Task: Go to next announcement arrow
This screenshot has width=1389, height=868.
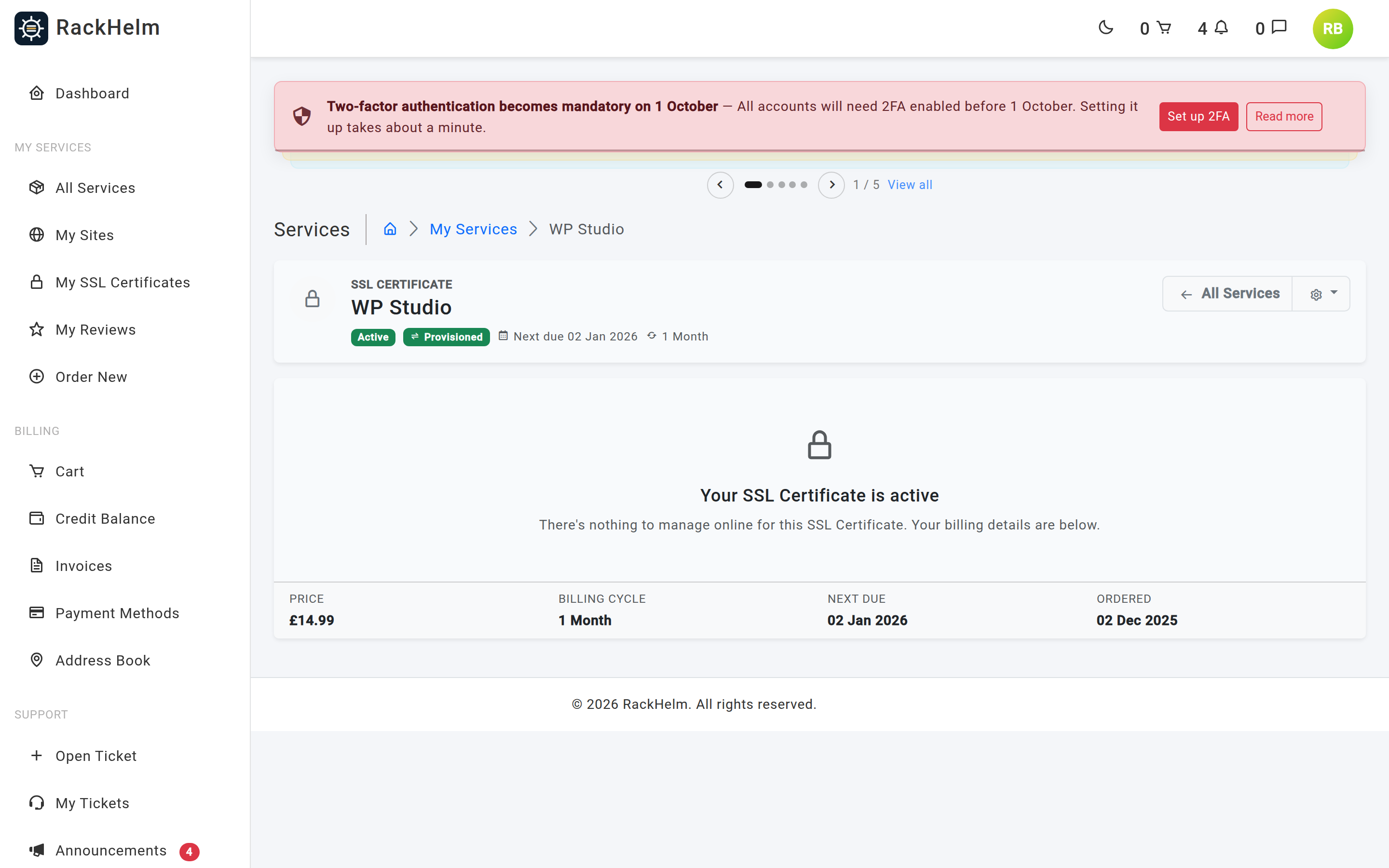Action: [831, 185]
